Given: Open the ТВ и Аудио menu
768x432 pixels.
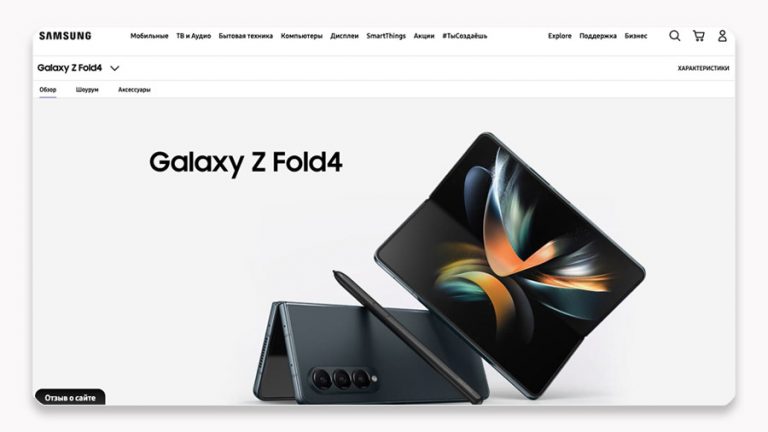Looking at the screenshot, I should coord(193,36).
